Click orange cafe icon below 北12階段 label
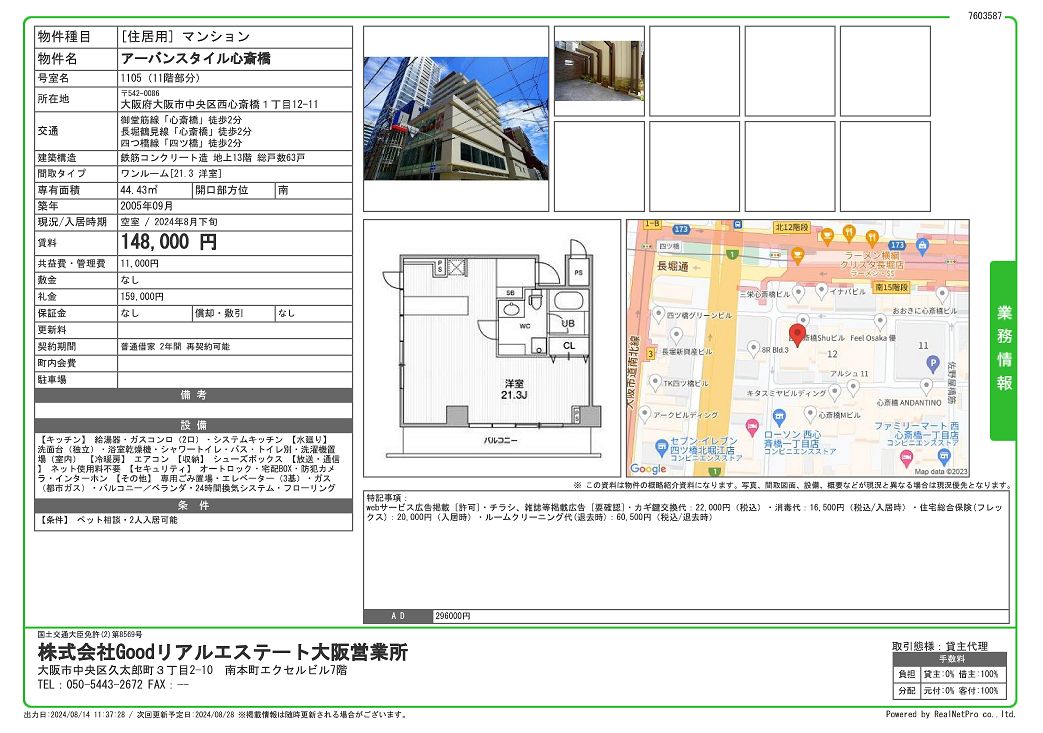1043x733 pixels. [x=798, y=255]
